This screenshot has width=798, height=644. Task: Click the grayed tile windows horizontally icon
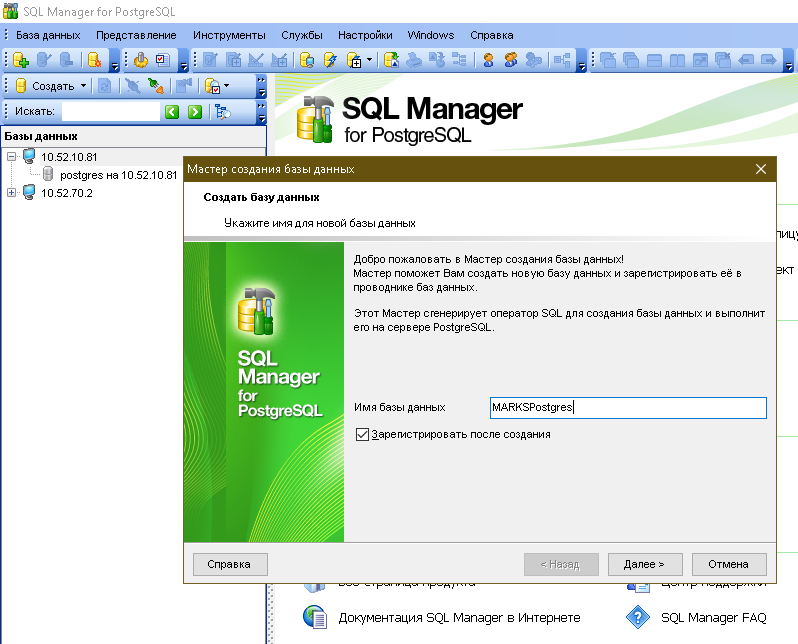point(654,60)
